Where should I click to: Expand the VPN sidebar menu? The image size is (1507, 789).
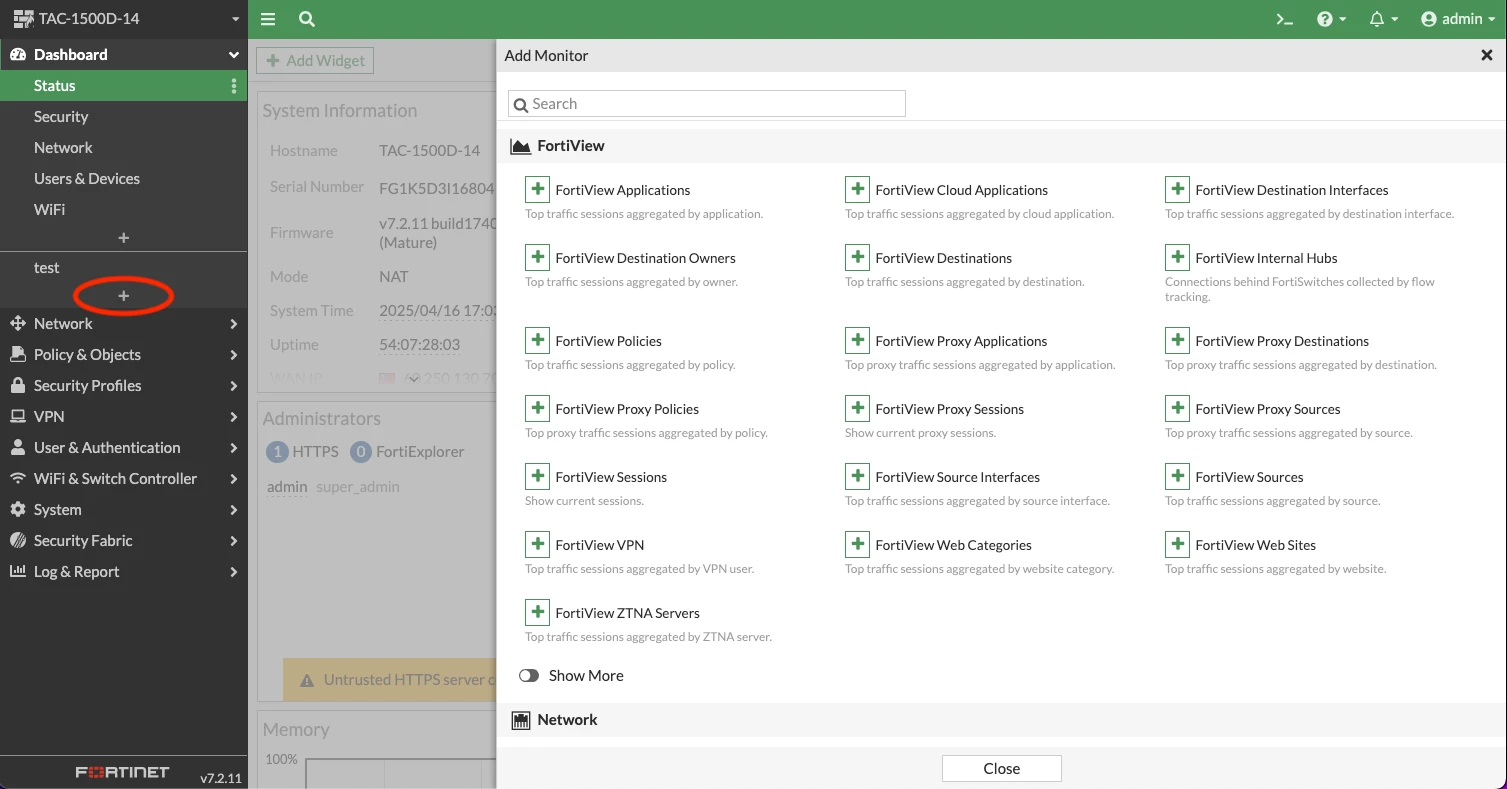[x=124, y=417]
